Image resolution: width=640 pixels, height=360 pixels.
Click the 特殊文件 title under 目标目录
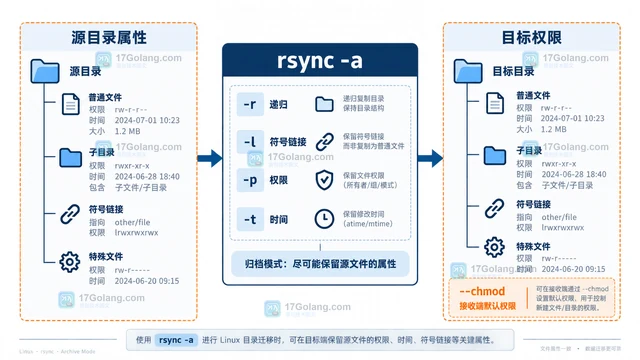click(533, 247)
